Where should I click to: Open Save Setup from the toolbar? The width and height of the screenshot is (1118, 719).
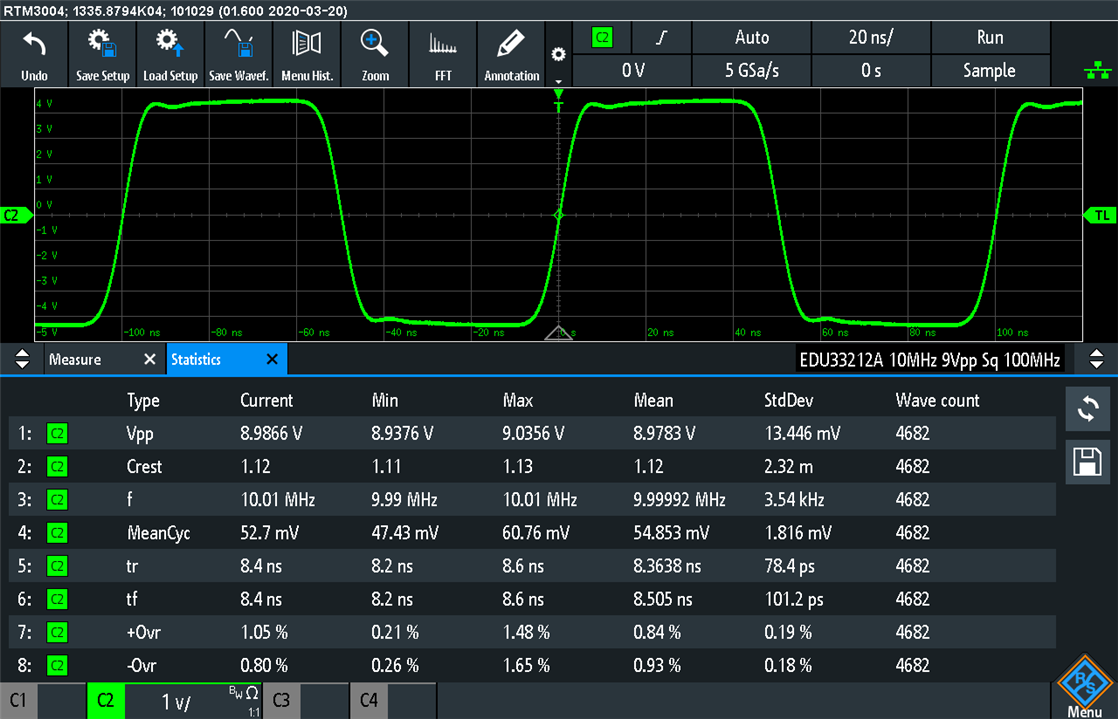(103, 54)
